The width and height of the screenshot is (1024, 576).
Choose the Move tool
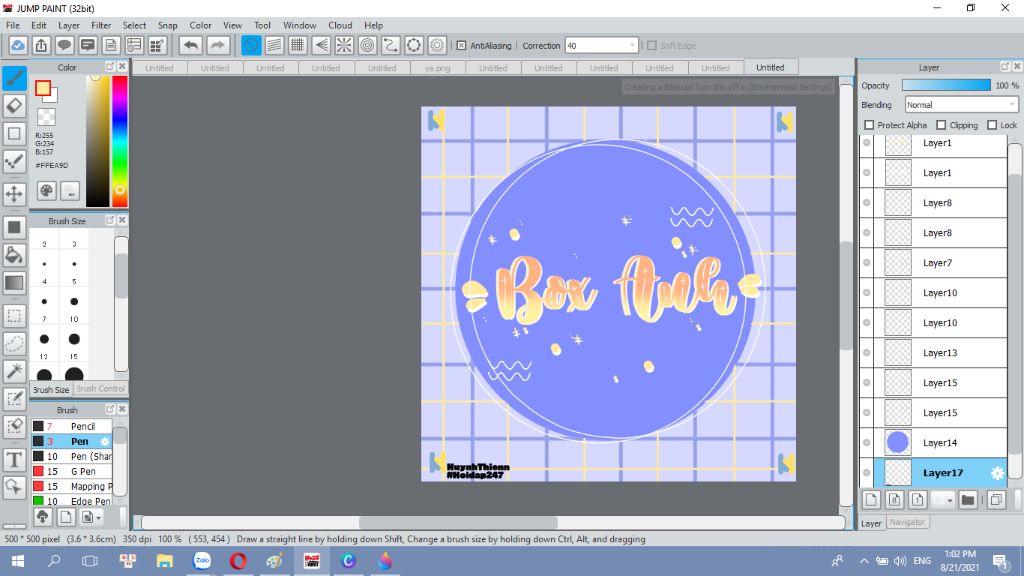tap(14, 193)
